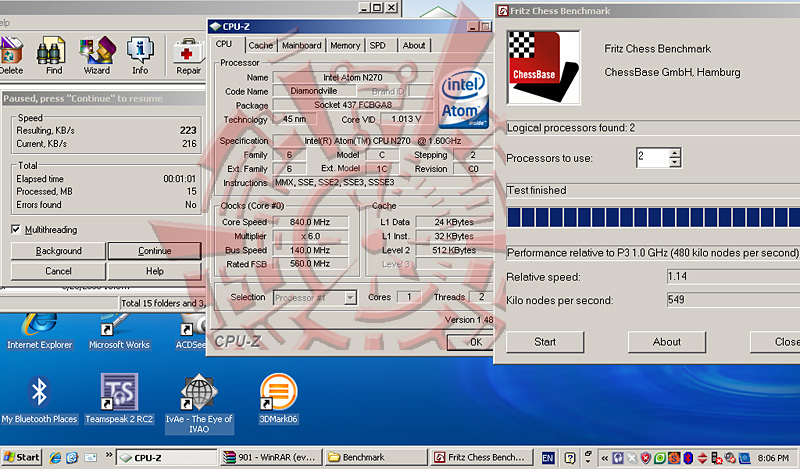800x469 pixels.
Task: Select 901 - WinRAR taskbar button
Action: coord(271,458)
